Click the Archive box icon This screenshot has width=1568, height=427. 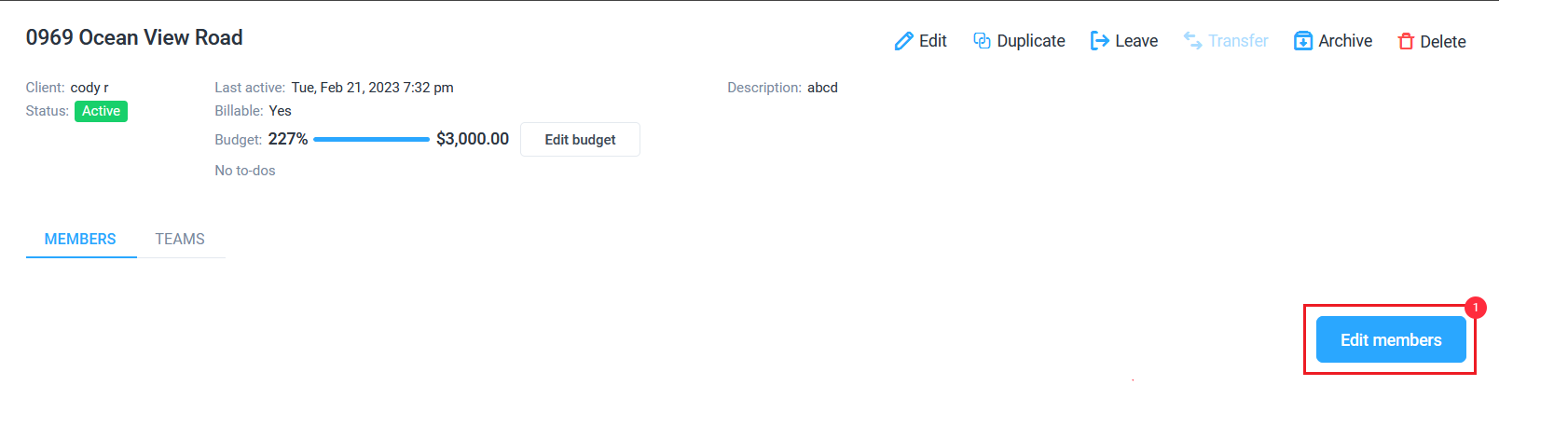[x=1303, y=41]
